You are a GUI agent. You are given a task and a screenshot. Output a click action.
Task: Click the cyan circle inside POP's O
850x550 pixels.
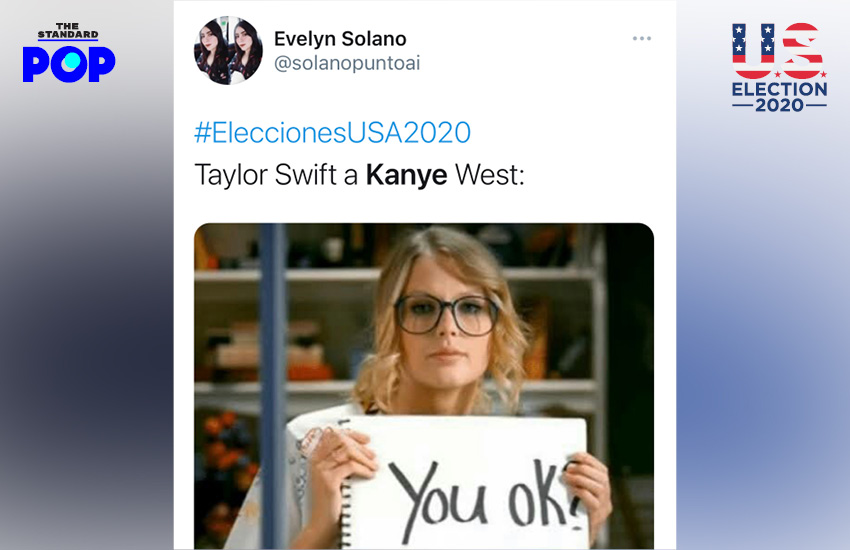71,62
